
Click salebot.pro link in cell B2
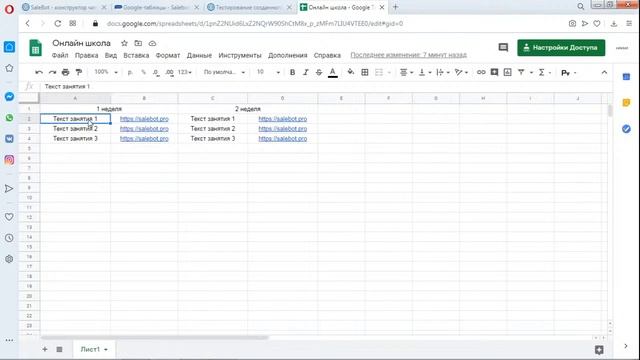pyautogui.click(x=144, y=119)
